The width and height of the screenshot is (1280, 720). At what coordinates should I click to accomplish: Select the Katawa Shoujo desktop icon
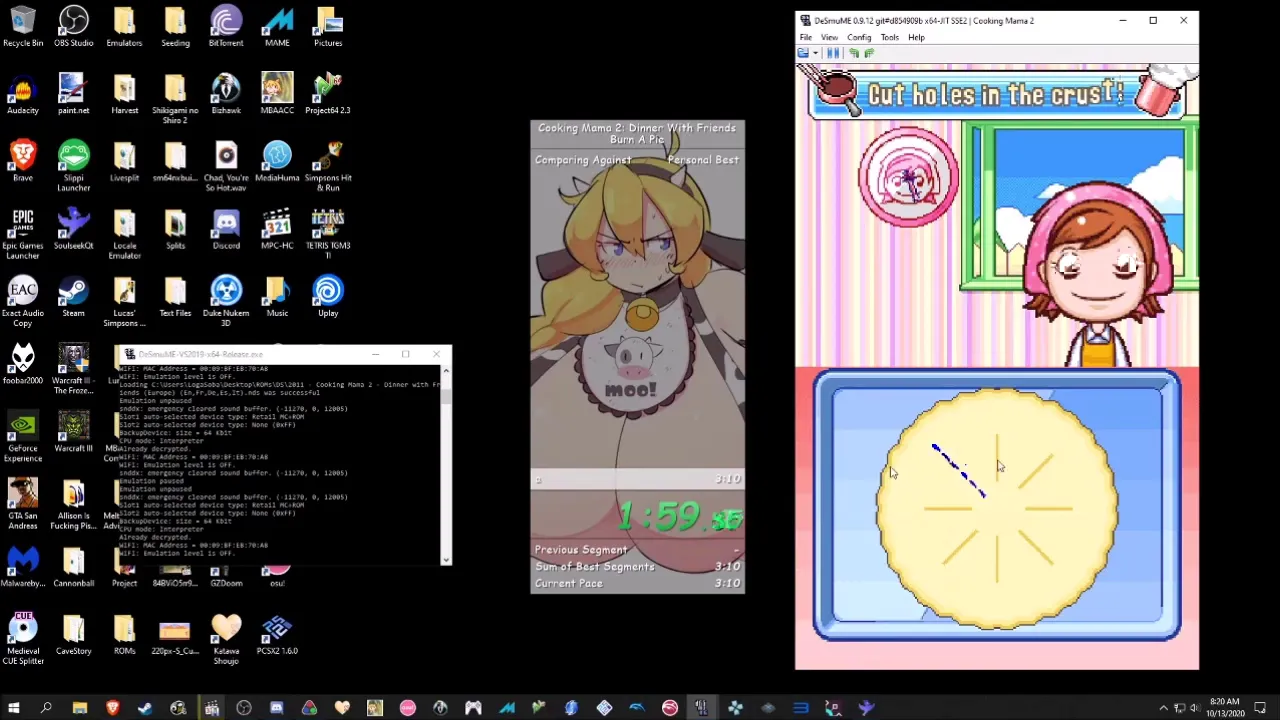coord(226,640)
